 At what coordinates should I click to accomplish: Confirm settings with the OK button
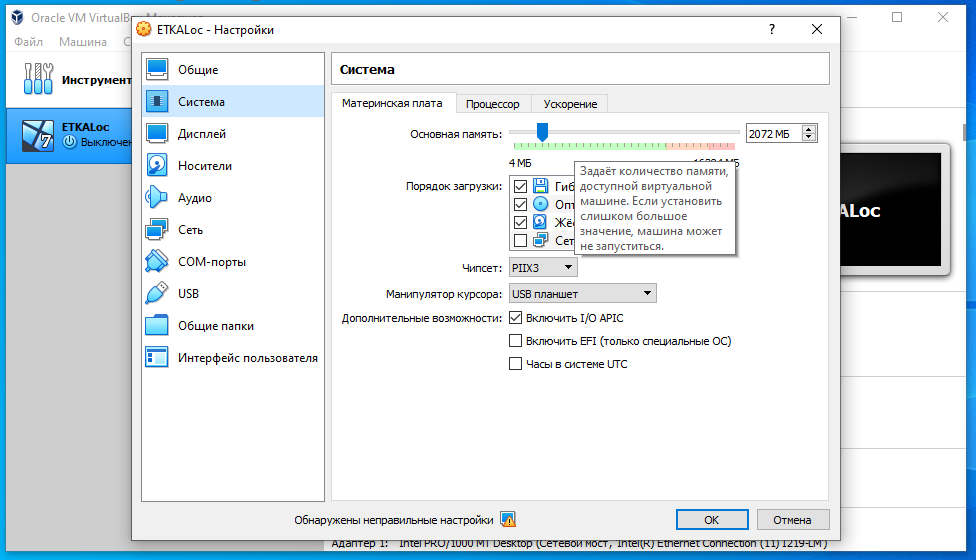[x=712, y=520]
